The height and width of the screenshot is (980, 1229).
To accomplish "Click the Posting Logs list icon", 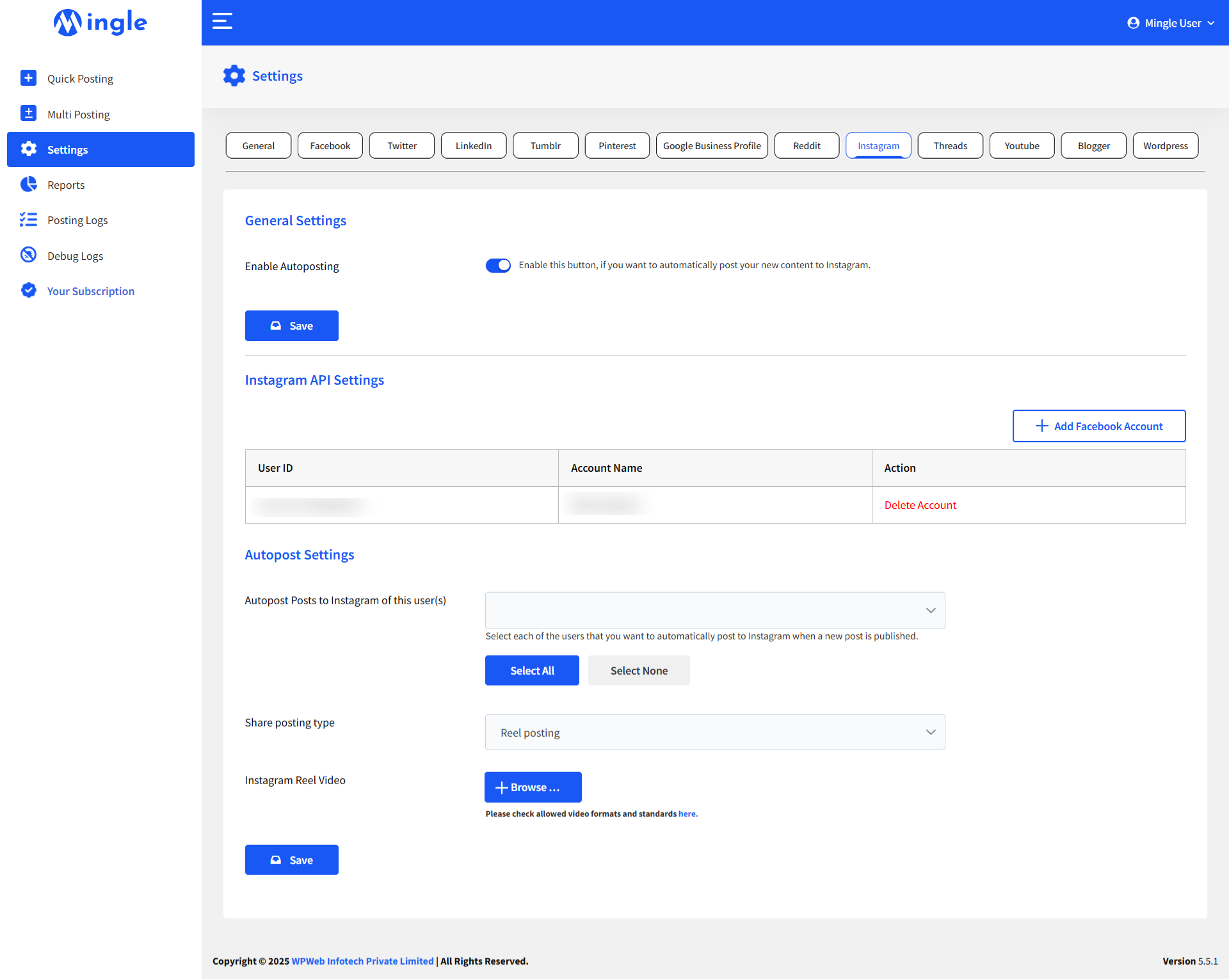I will pyautogui.click(x=28, y=220).
